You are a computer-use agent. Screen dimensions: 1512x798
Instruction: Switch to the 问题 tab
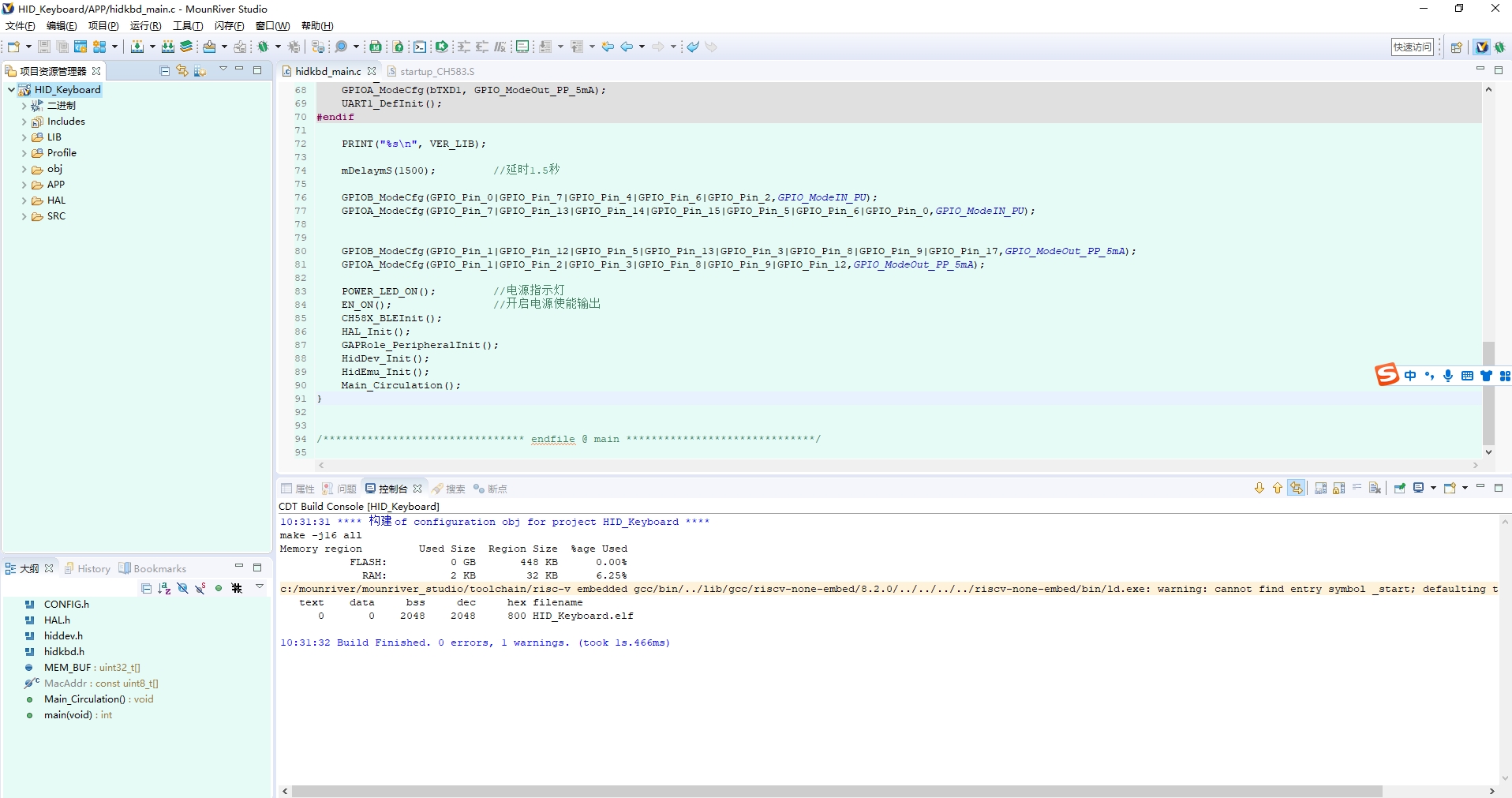click(340, 489)
